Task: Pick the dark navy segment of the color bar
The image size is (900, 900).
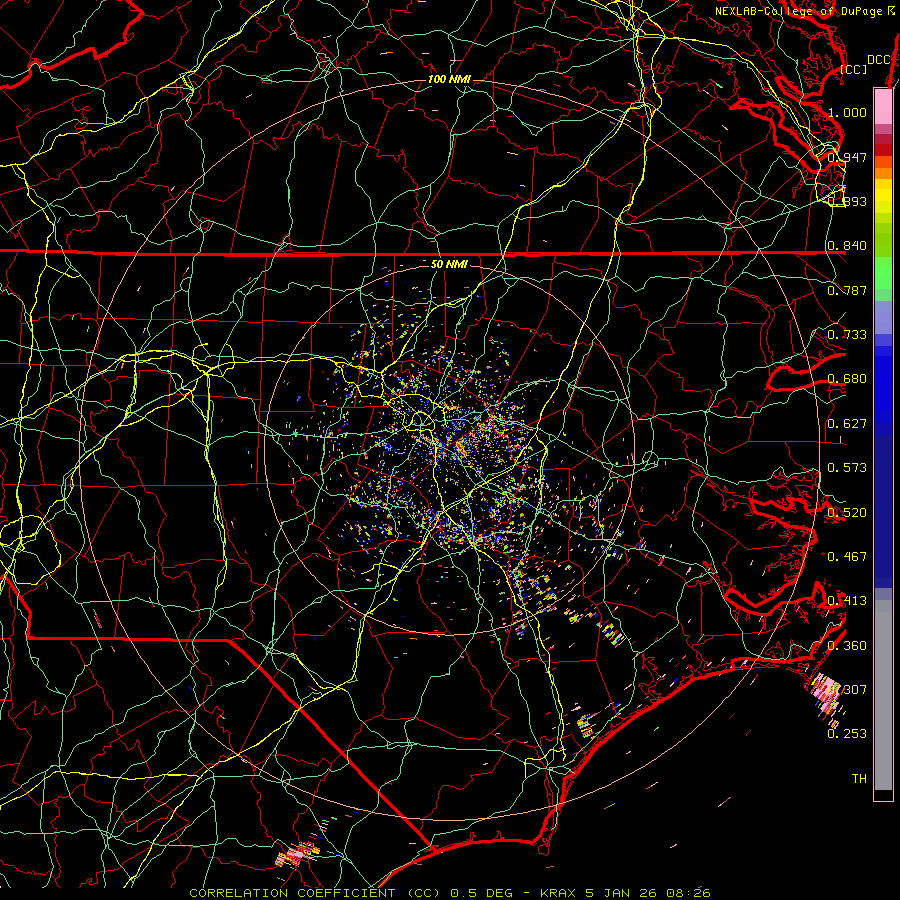Action: (883, 511)
